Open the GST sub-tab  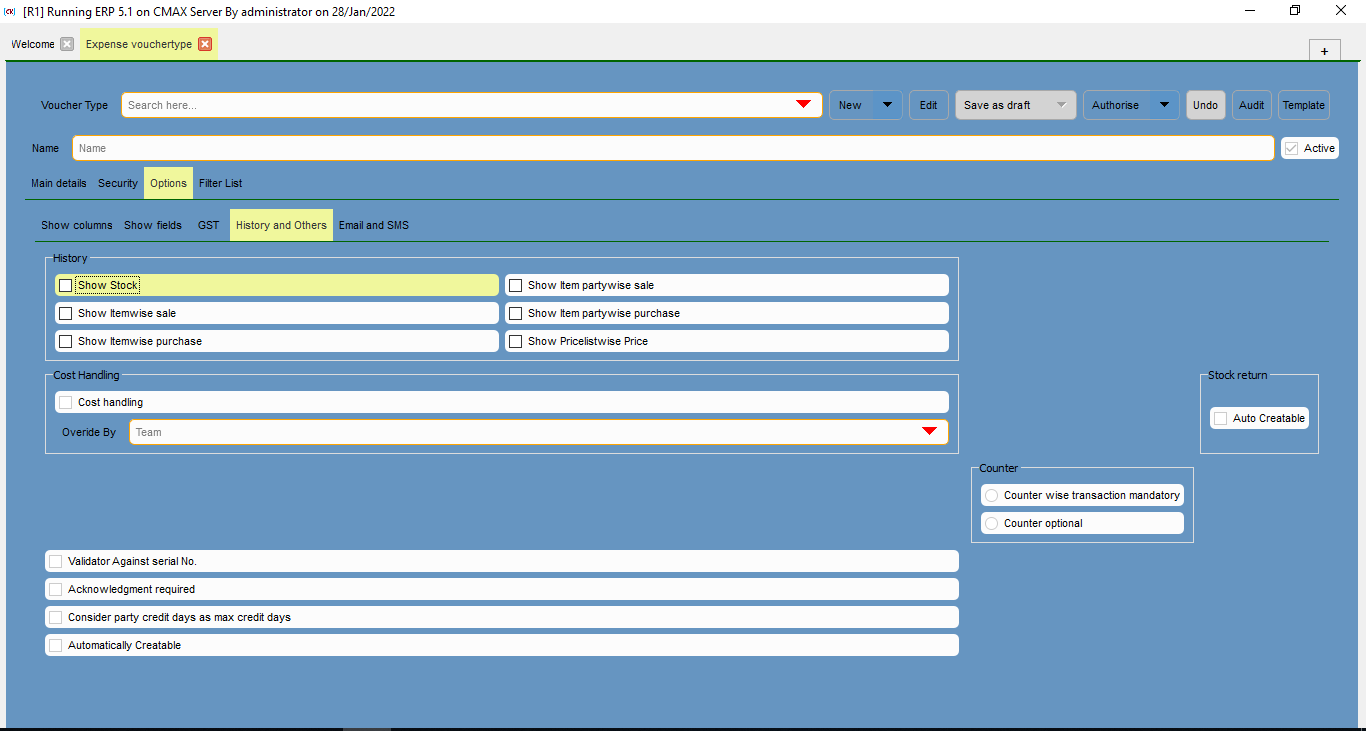coord(208,225)
